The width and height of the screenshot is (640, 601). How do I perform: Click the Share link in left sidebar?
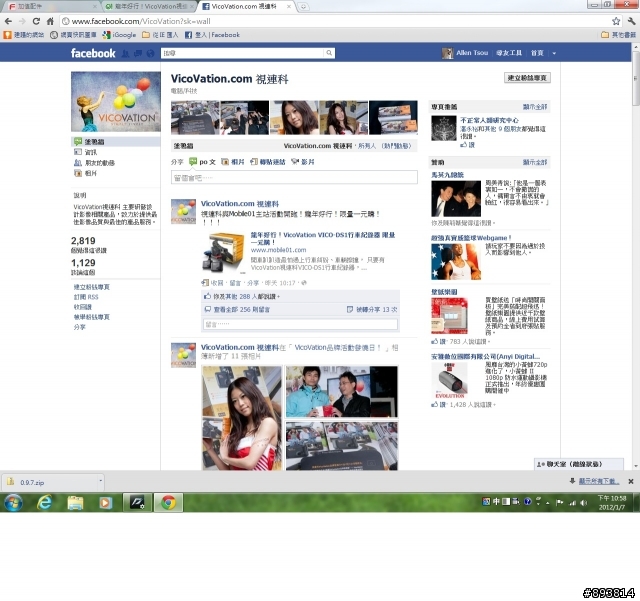coord(80,327)
